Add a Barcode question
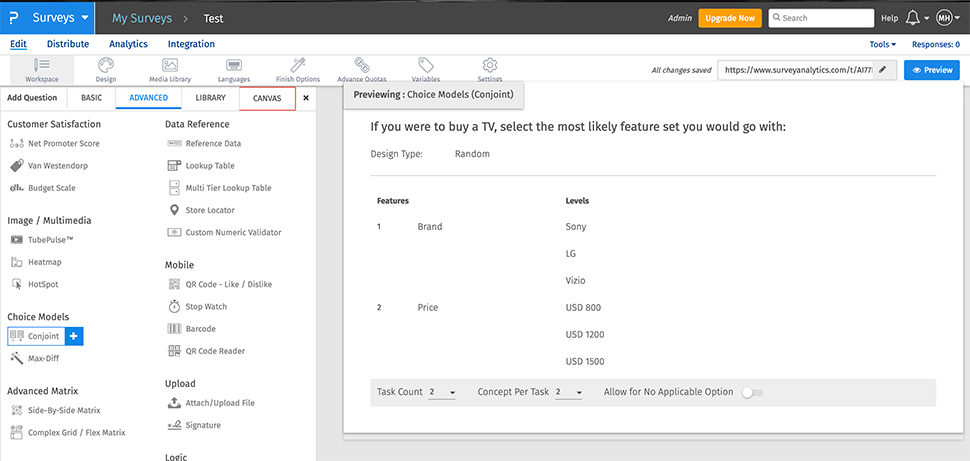The image size is (970, 461). [x=192, y=329]
